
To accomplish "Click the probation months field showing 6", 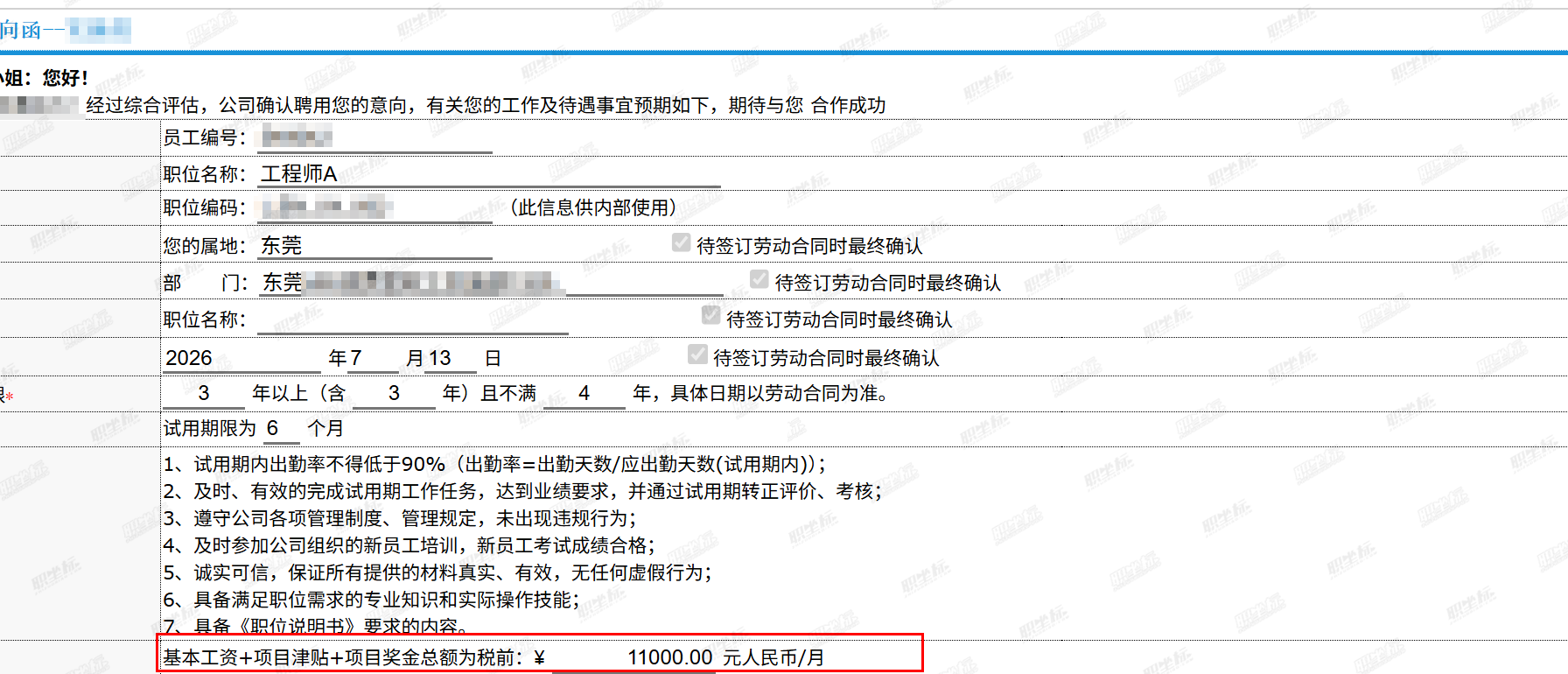I will coord(280,428).
